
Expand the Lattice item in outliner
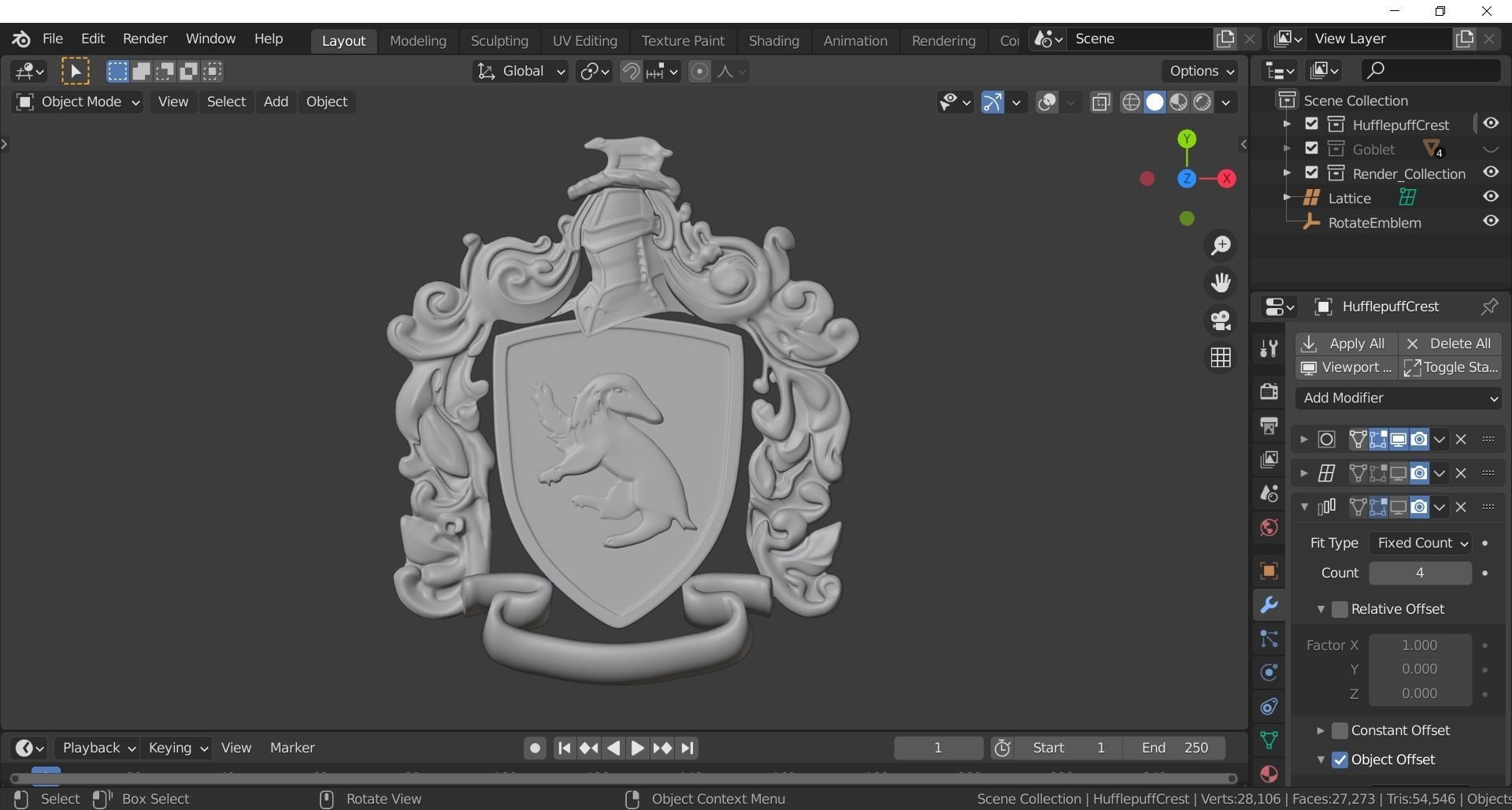(1287, 197)
